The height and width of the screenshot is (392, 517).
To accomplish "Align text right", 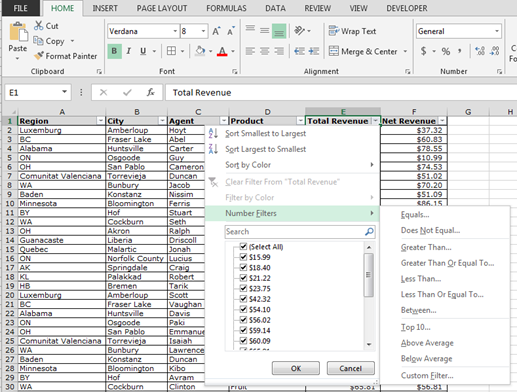I will coord(279,51).
